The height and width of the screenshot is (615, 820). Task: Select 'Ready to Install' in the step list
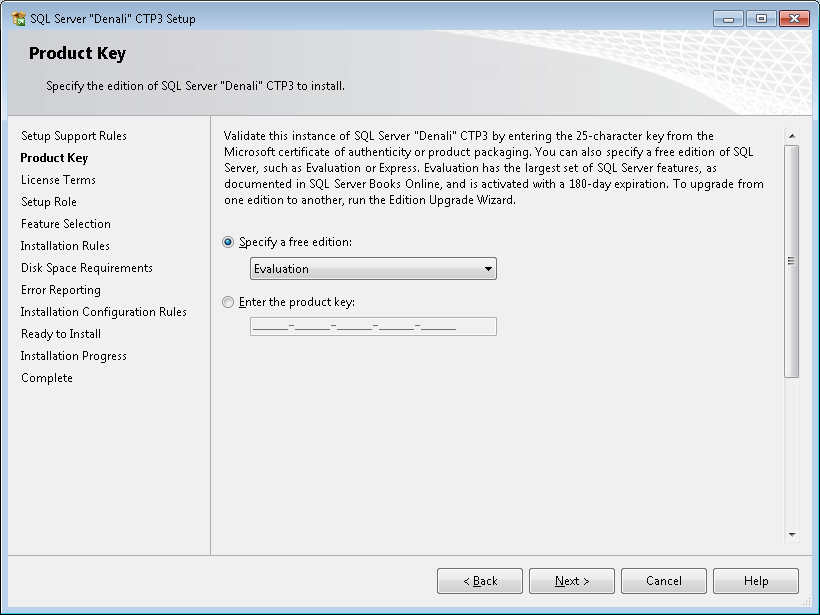(61, 334)
